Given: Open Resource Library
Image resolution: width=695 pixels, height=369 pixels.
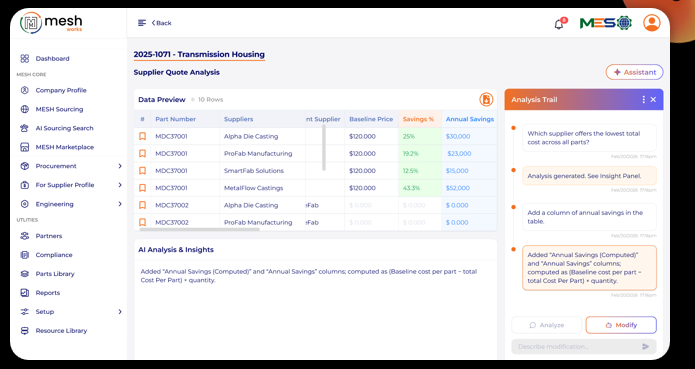Looking at the screenshot, I should [x=61, y=331].
